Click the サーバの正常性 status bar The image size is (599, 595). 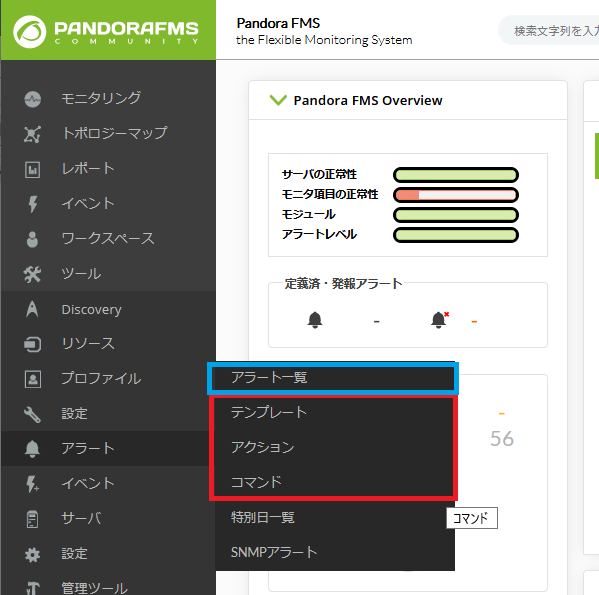point(456,175)
